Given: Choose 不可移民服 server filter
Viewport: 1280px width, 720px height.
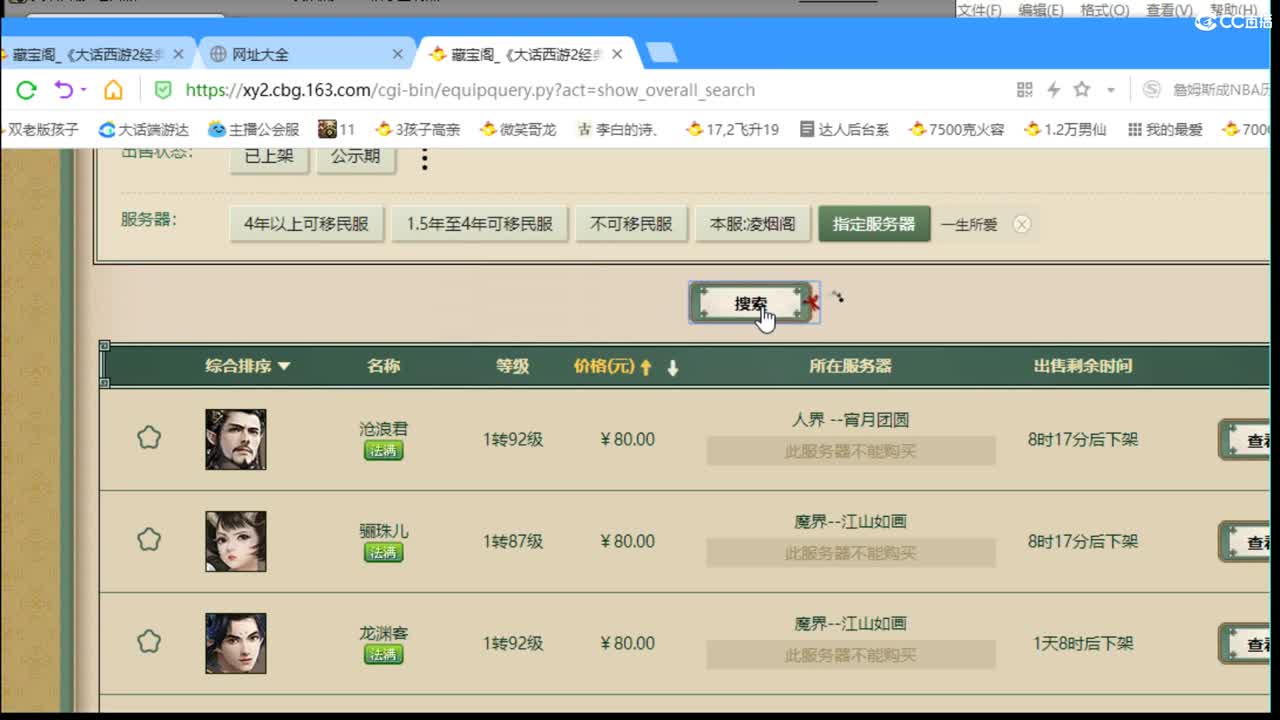Looking at the screenshot, I should click(x=631, y=224).
